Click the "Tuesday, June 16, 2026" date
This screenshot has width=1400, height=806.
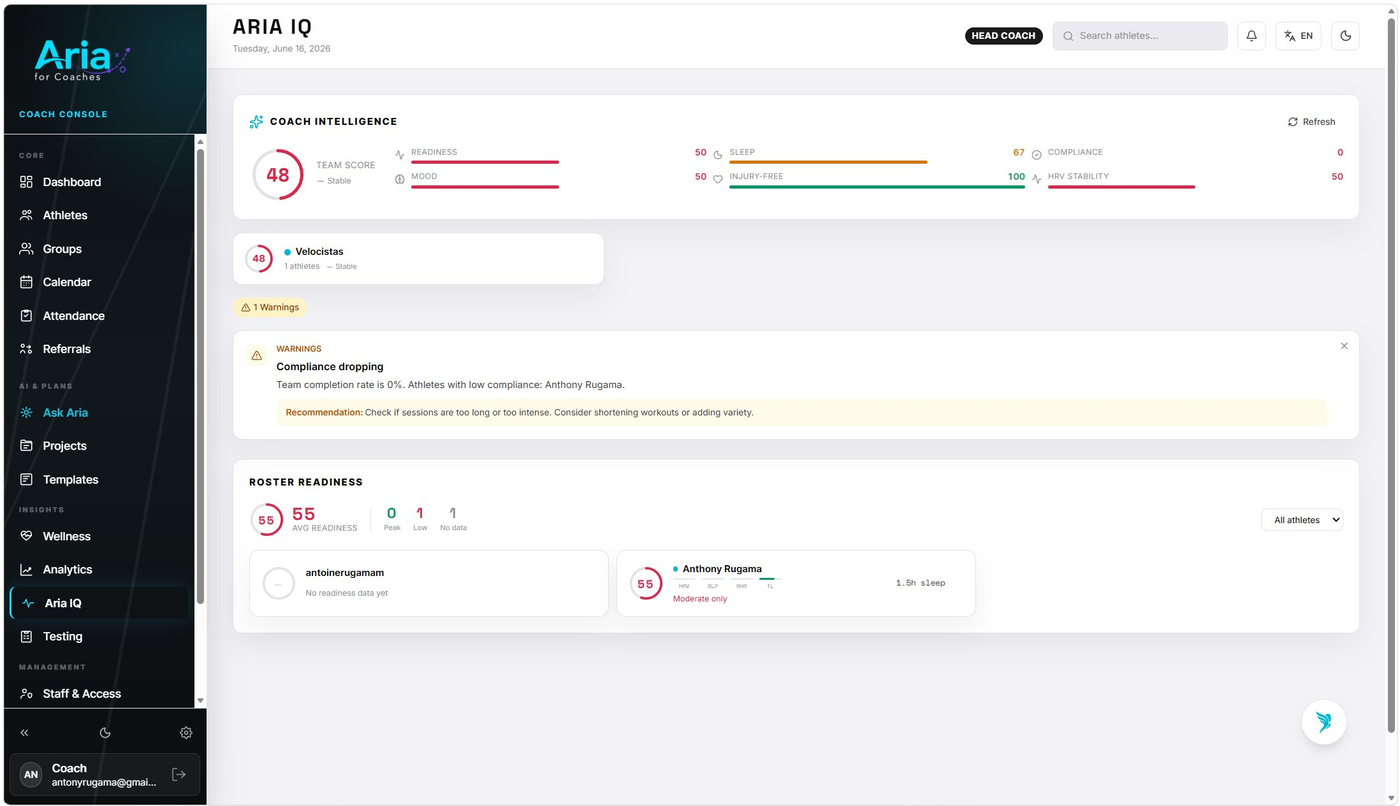coord(282,49)
